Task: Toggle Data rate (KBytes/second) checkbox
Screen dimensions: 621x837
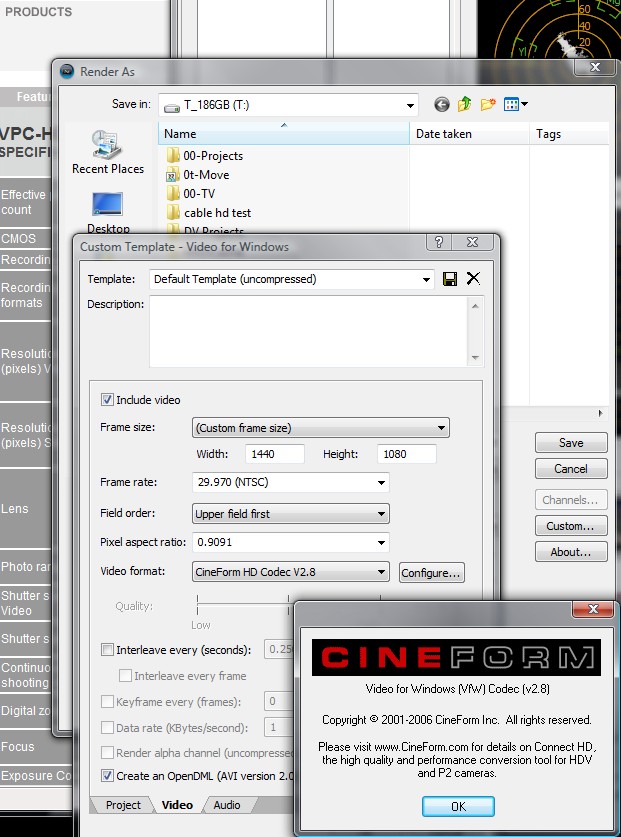Action: pos(107,727)
